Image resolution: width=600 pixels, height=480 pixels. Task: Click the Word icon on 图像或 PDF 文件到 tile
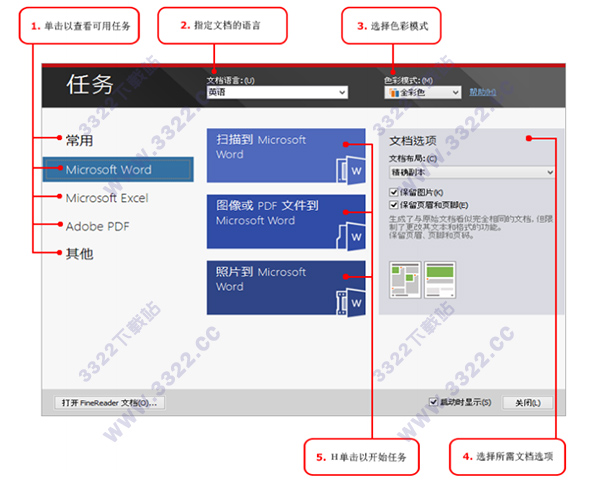[351, 236]
